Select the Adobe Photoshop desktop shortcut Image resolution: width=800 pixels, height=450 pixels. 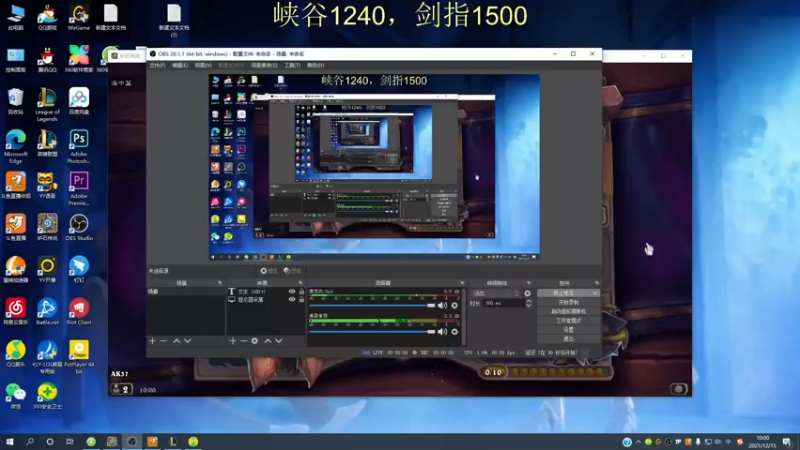(x=79, y=146)
